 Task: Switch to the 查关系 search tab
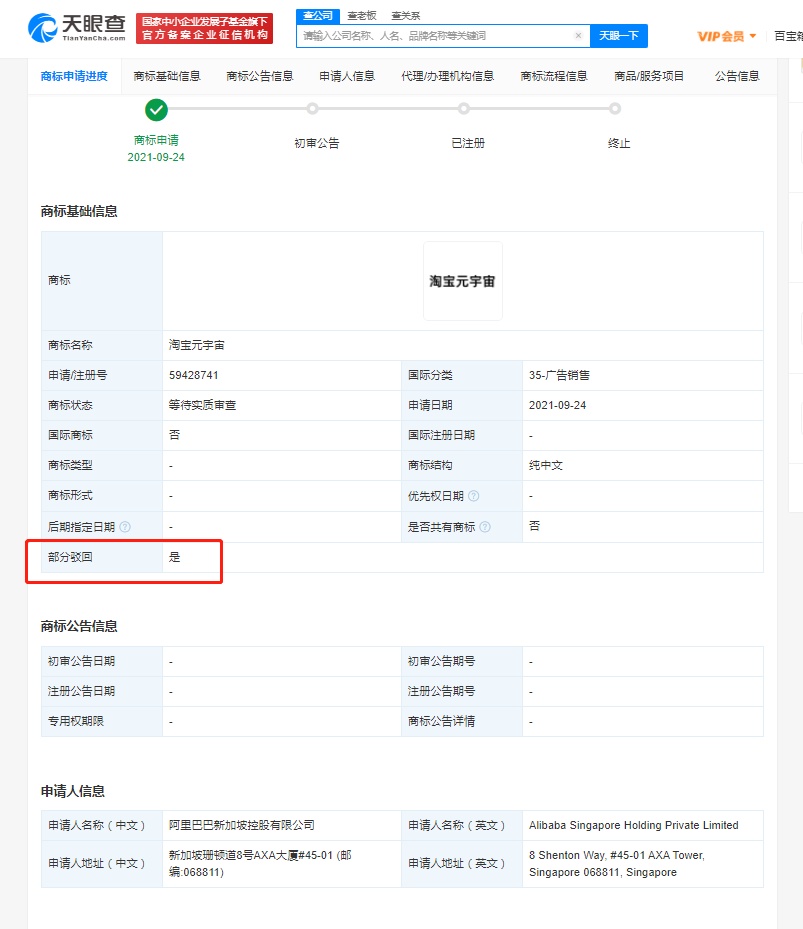point(406,15)
